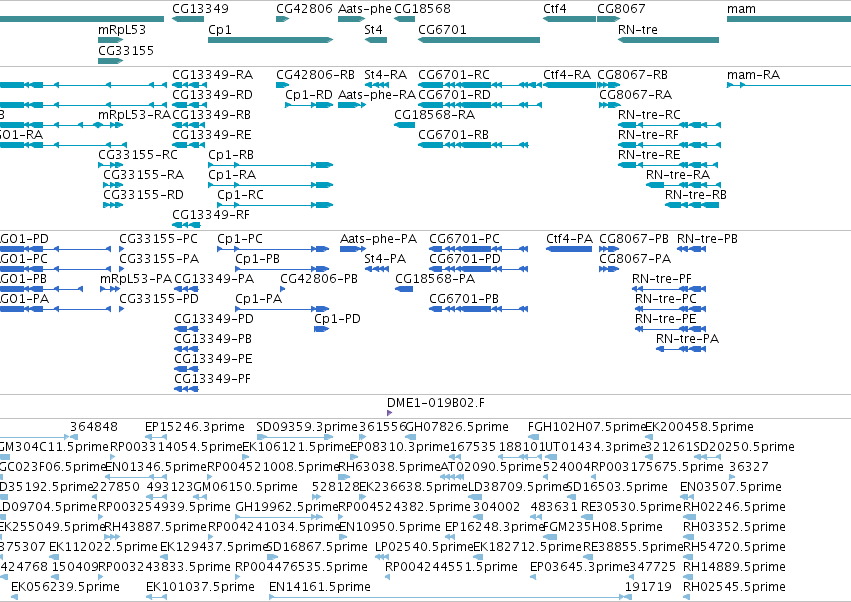Click the EP15246.3prime EST label

pyautogui.click(x=195, y=427)
